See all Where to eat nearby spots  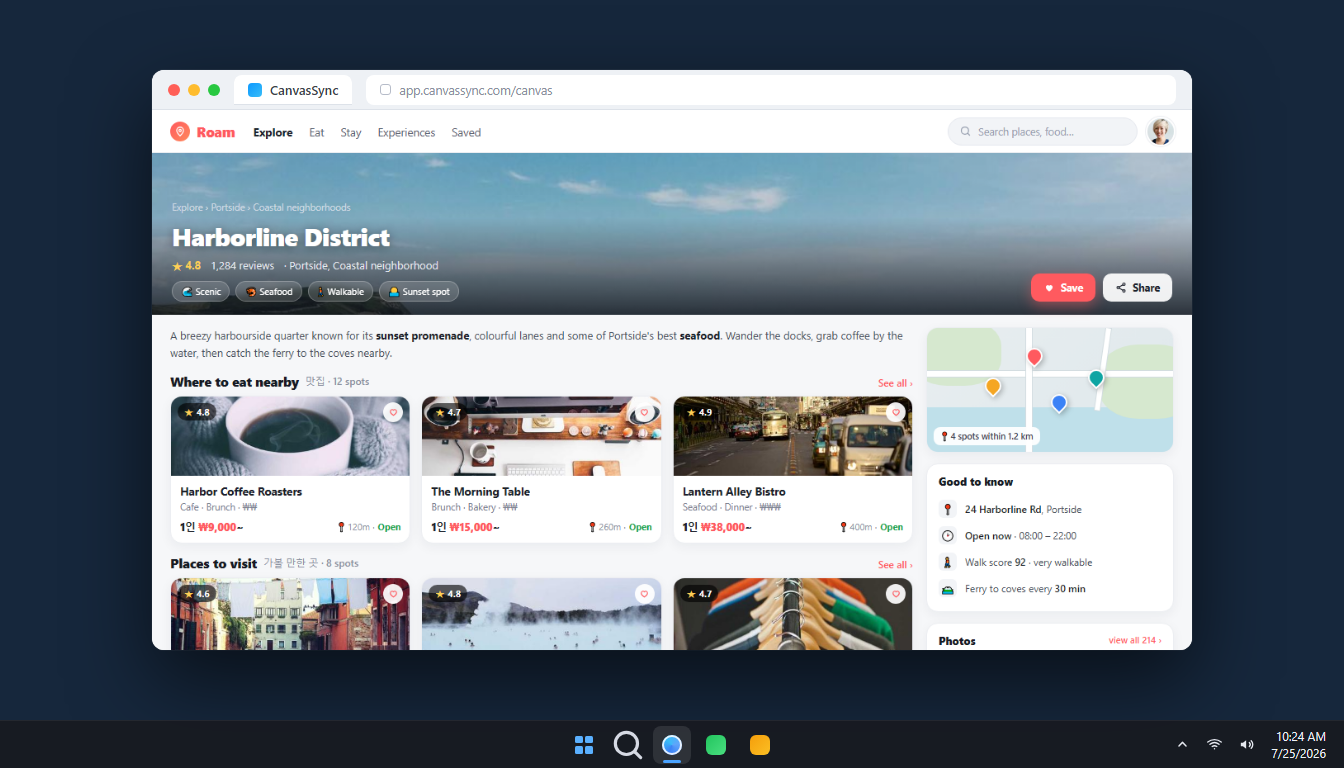(895, 383)
